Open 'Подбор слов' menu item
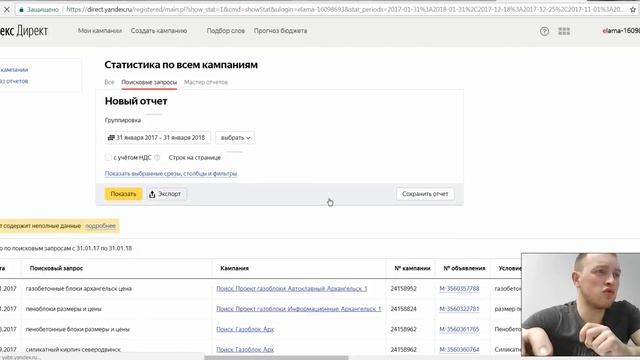The height and width of the screenshot is (360, 640). coord(226,31)
